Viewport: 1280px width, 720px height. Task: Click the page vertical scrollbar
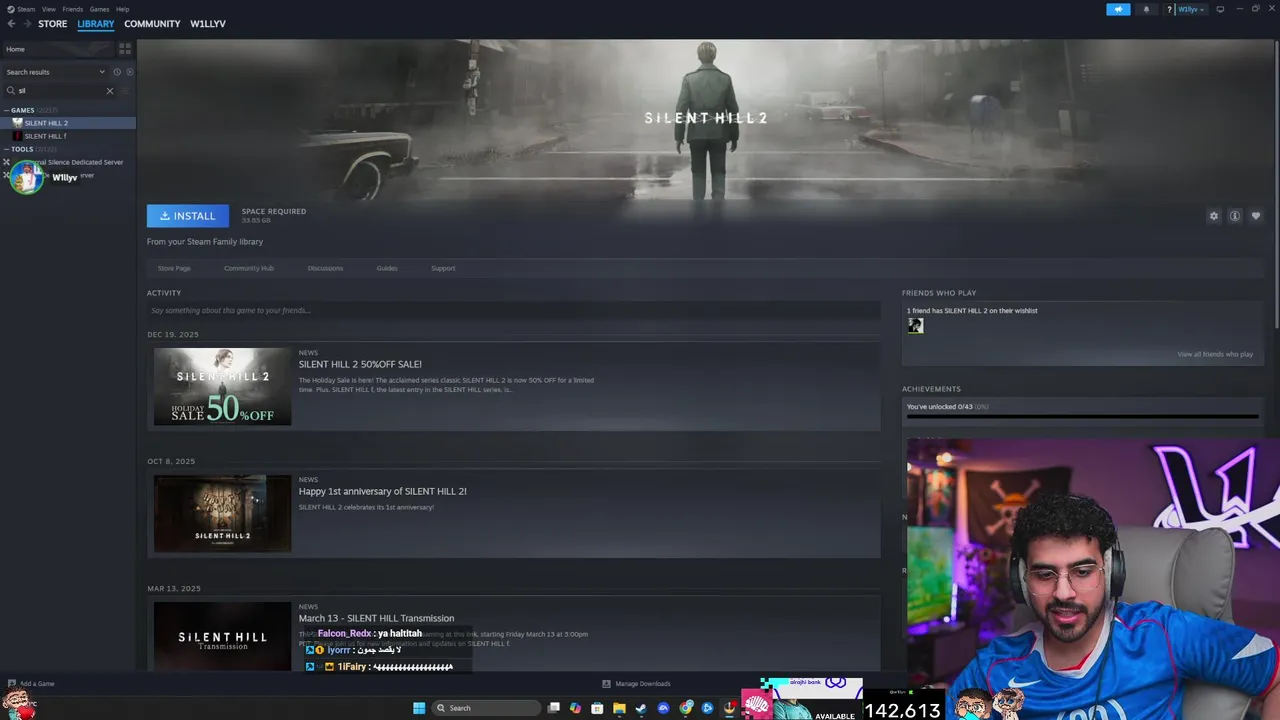click(x=1276, y=182)
